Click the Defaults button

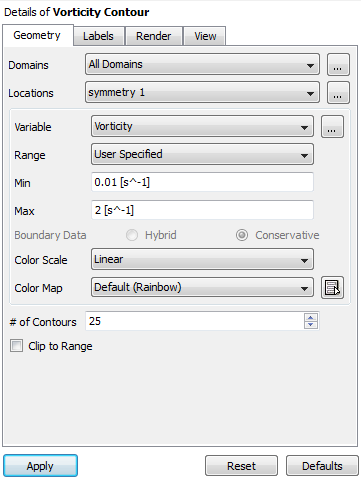[322, 466]
